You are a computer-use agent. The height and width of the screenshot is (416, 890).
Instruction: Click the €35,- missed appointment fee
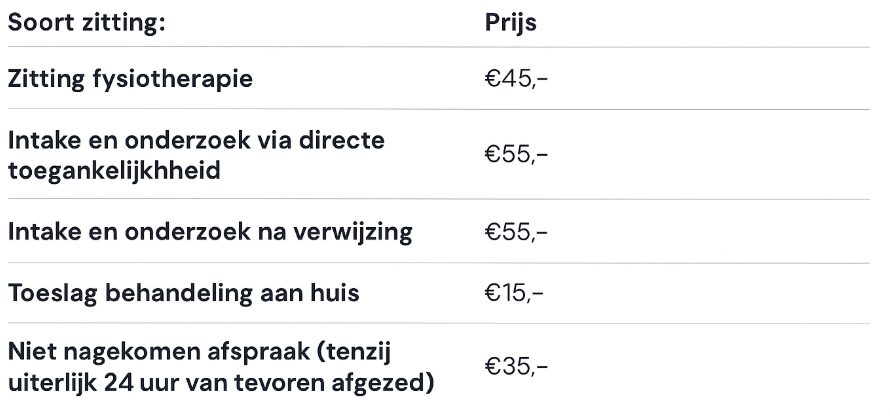pos(516,366)
